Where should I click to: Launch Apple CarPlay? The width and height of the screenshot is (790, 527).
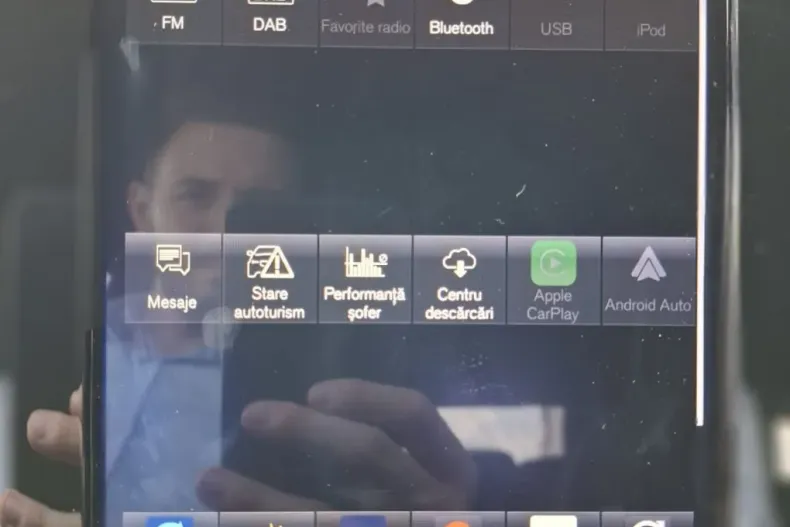click(x=554, y=281)
